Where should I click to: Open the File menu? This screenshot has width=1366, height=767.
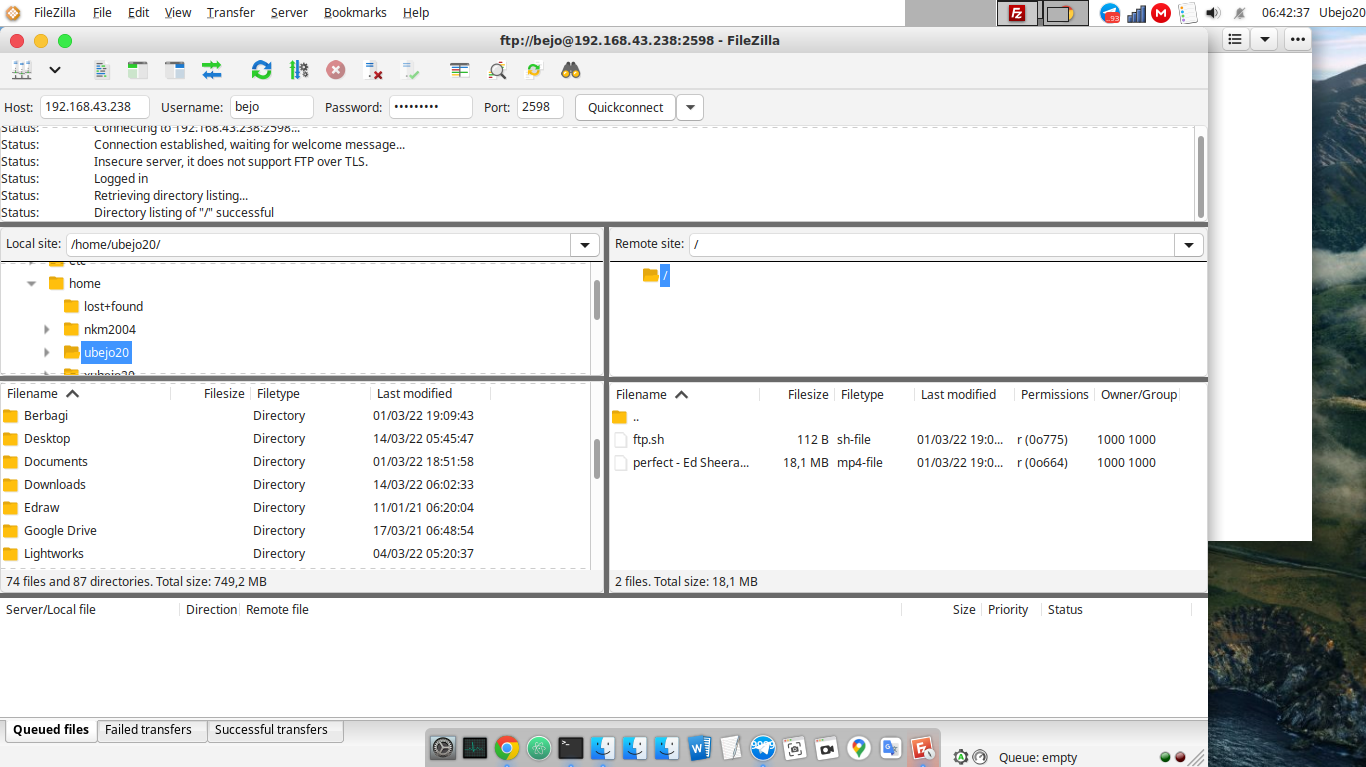pos(102,12)
